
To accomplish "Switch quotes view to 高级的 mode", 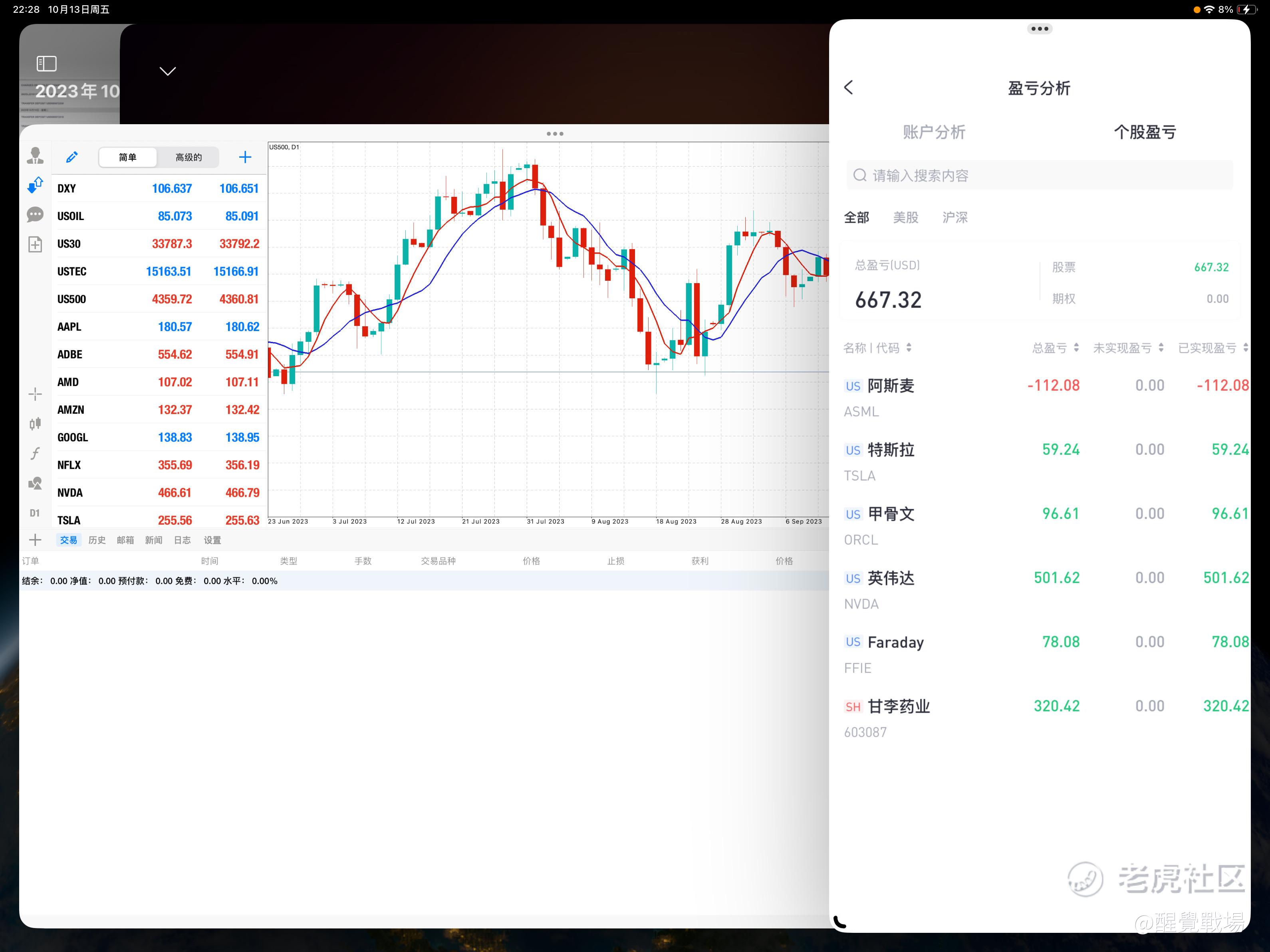I will pyautogui.click(x=189, y=157).
